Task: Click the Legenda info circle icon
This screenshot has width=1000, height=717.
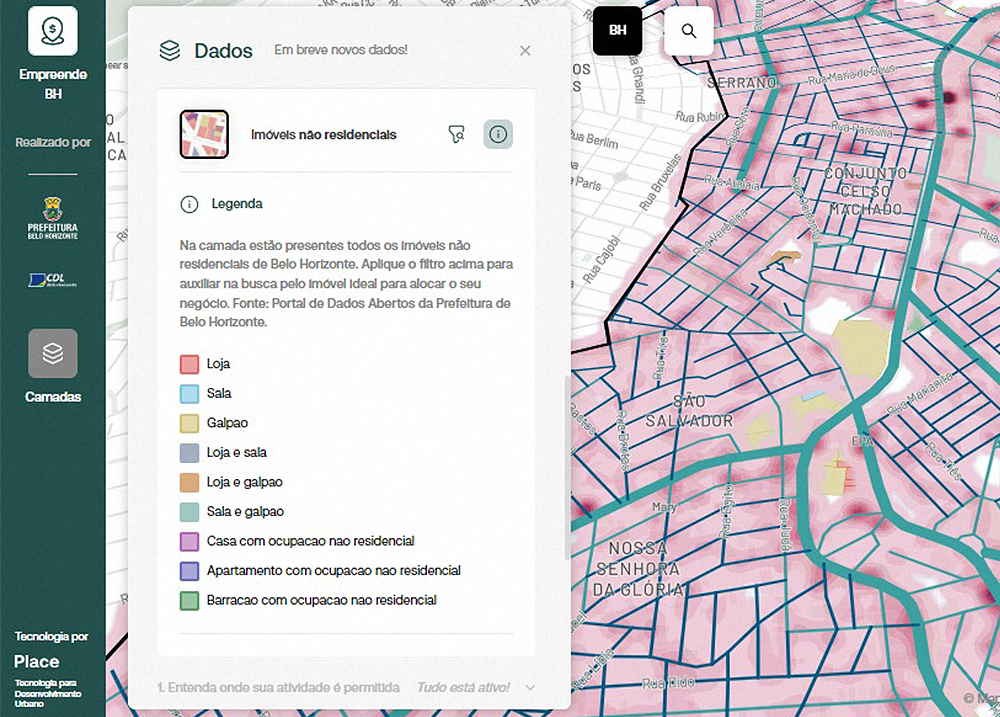Action: click(188, 204)
